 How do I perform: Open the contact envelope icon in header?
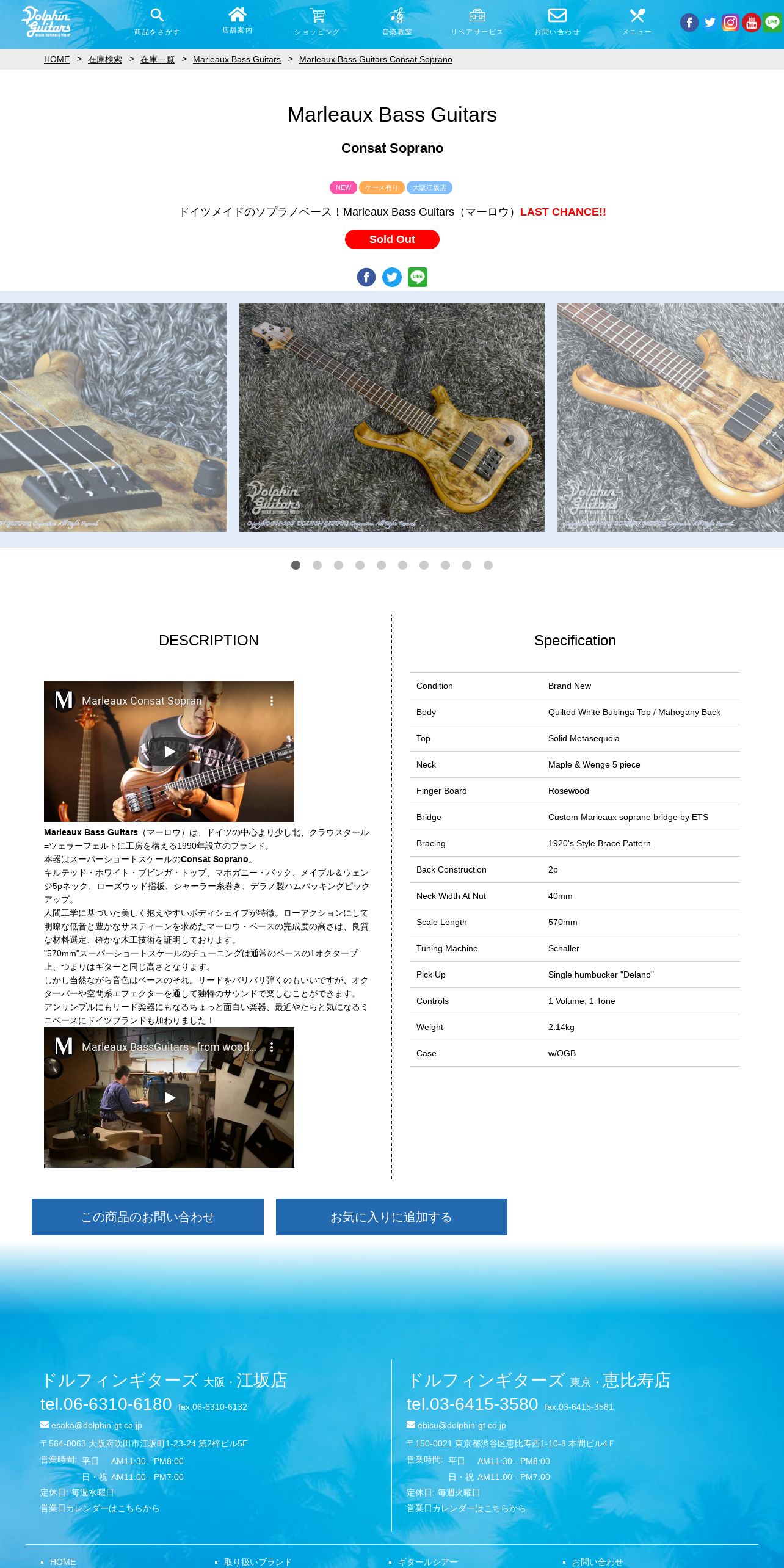pos(557,15)
